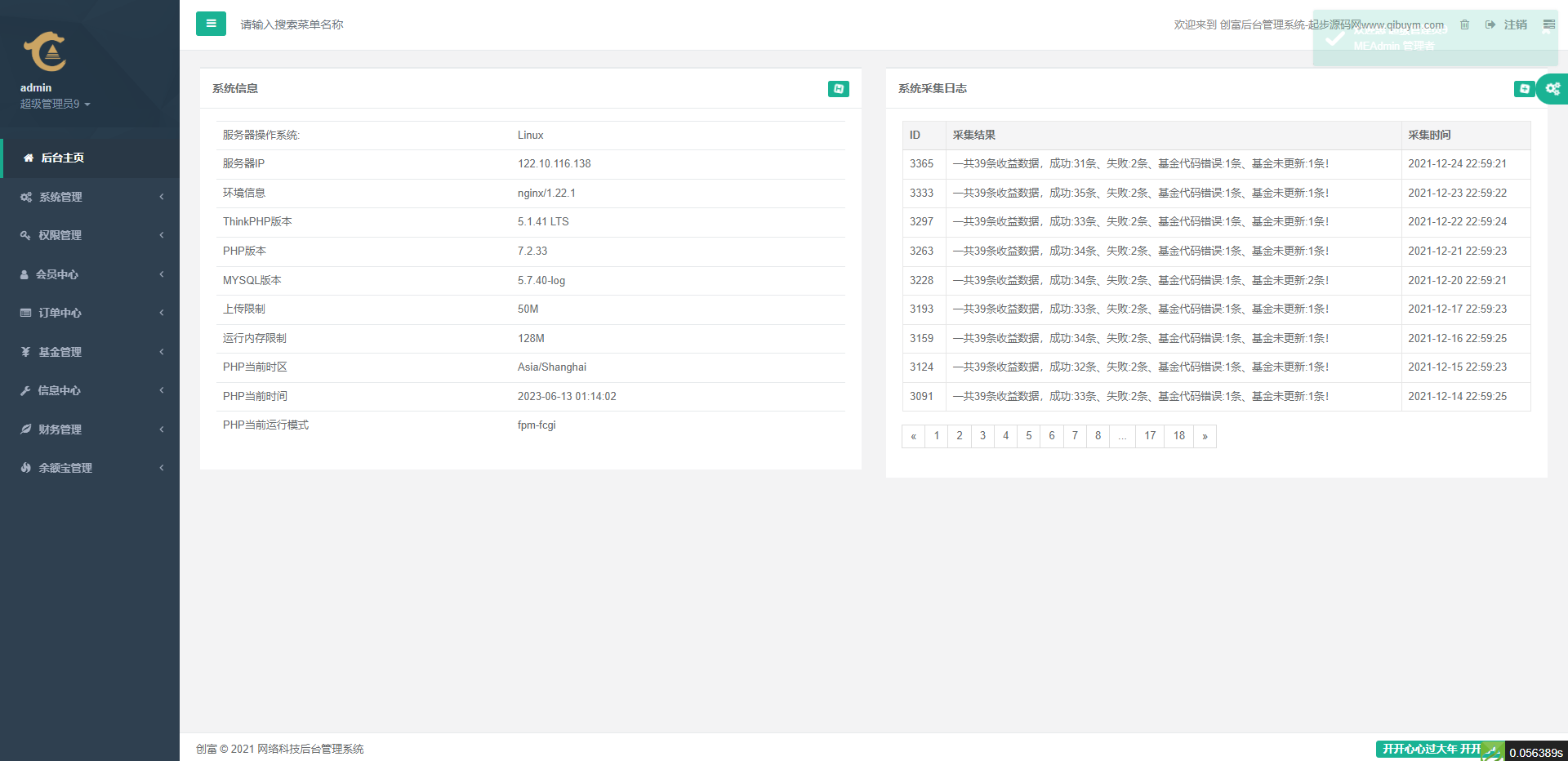1568x761 pixels.
Task: Expand the 会员中心 submenu chevron
Action: 162,274
